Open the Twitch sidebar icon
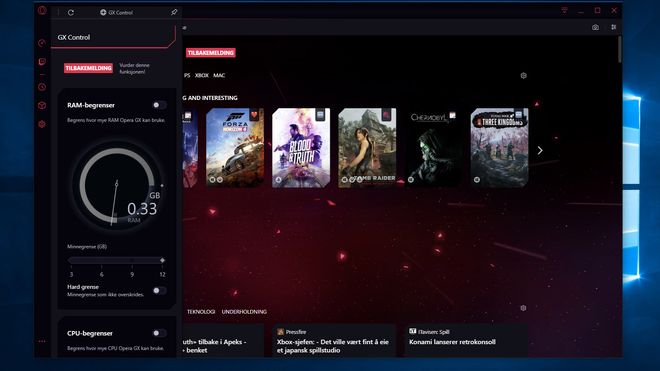The height and width of the screenshot is (371, 660). [x=42, y=62]
